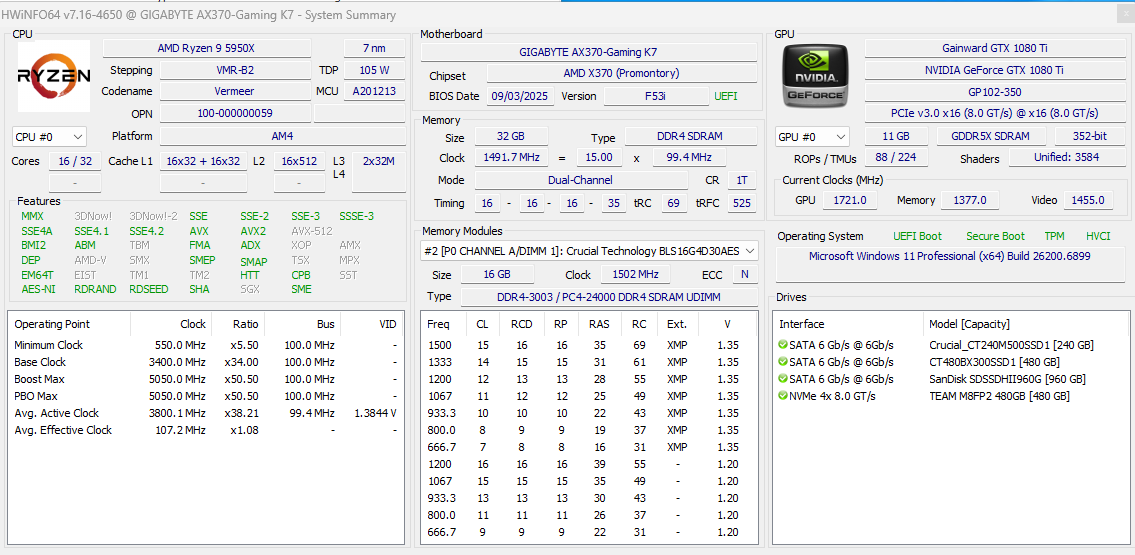Click the NVIDIA GeForce logo image

816,75
